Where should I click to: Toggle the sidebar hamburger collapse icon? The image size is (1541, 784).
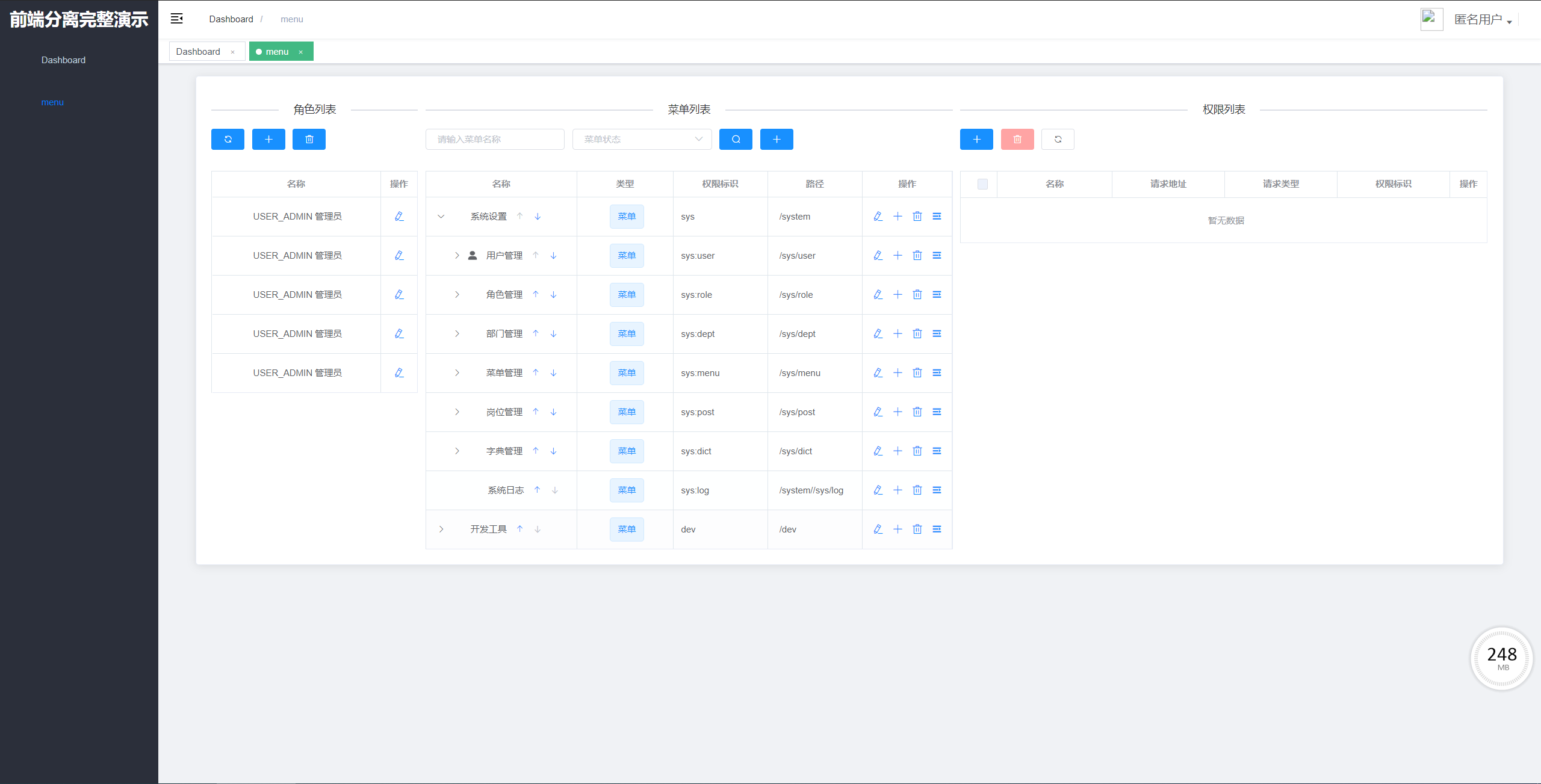tap(176, 19)
